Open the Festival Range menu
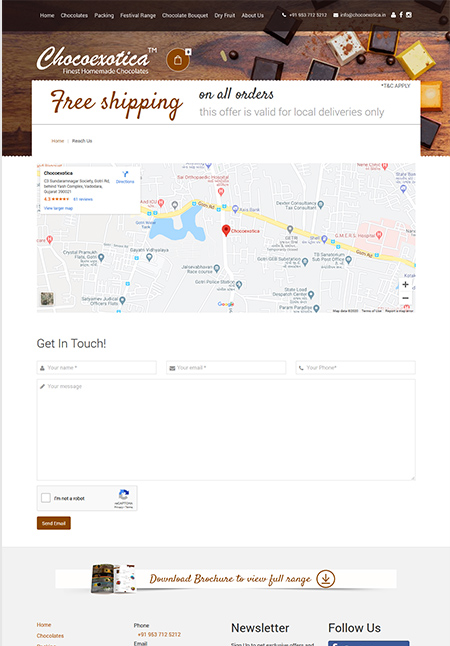 (138, 15)
